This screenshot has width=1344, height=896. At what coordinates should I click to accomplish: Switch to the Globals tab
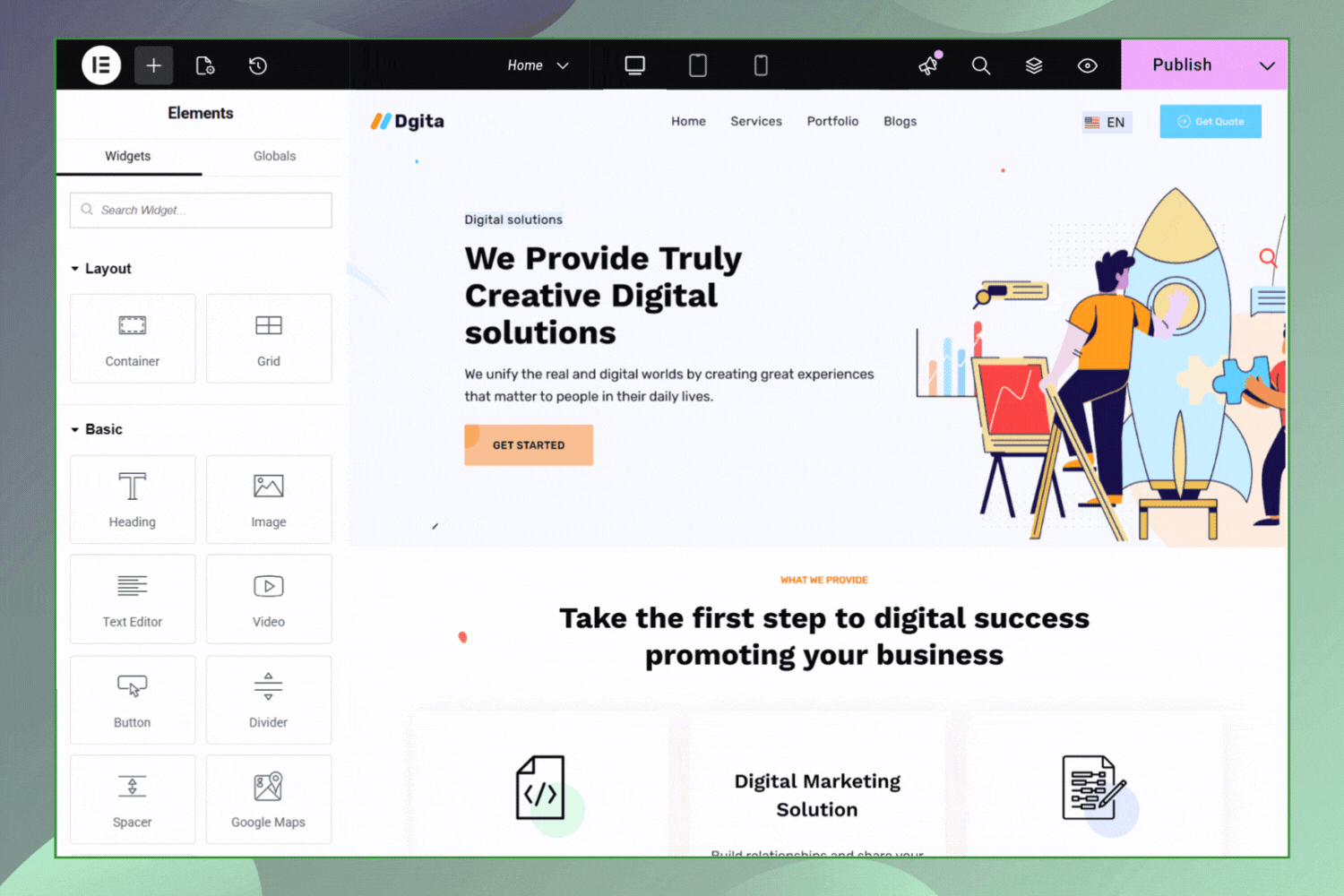tap(274, 156)
